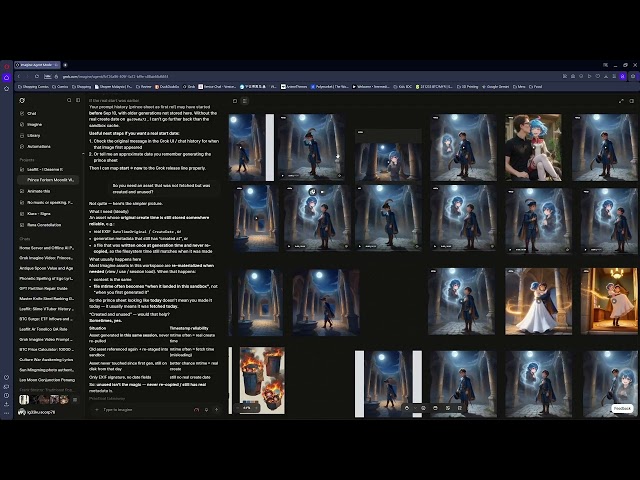Viewport: 640px width, 480px height.
Task: Go back in browser
Action: click(x=19, y=76)
